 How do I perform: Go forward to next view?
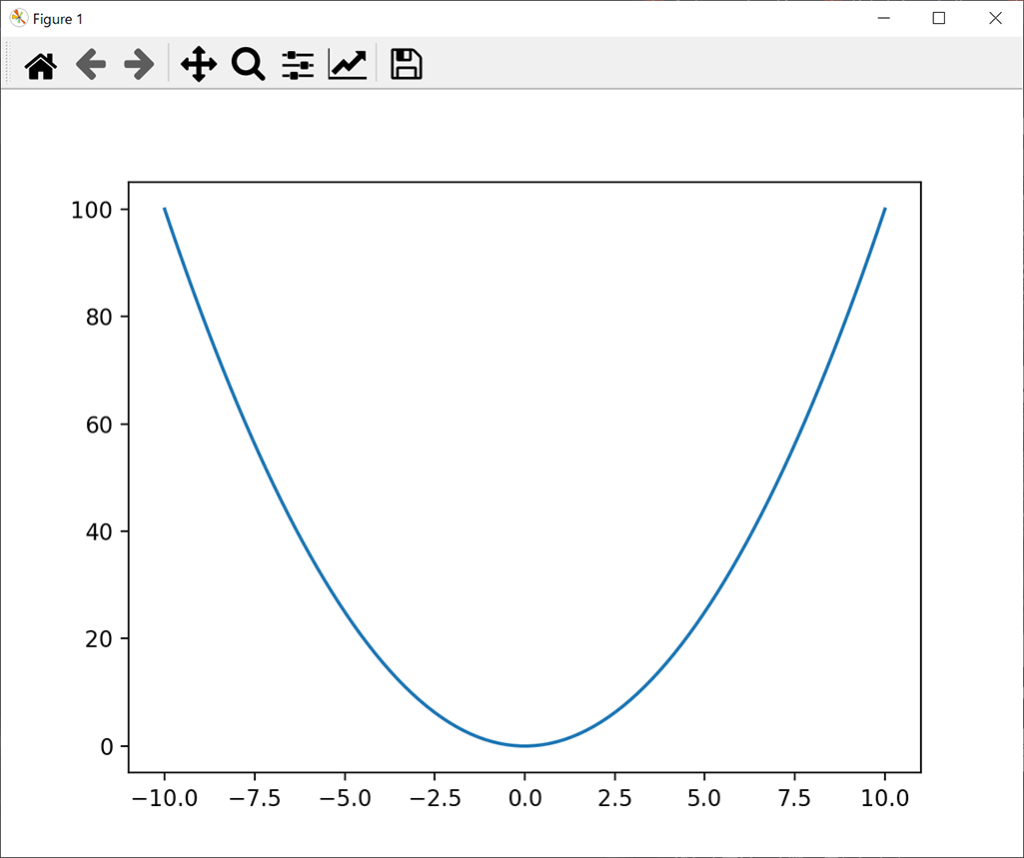pos(139,66)
